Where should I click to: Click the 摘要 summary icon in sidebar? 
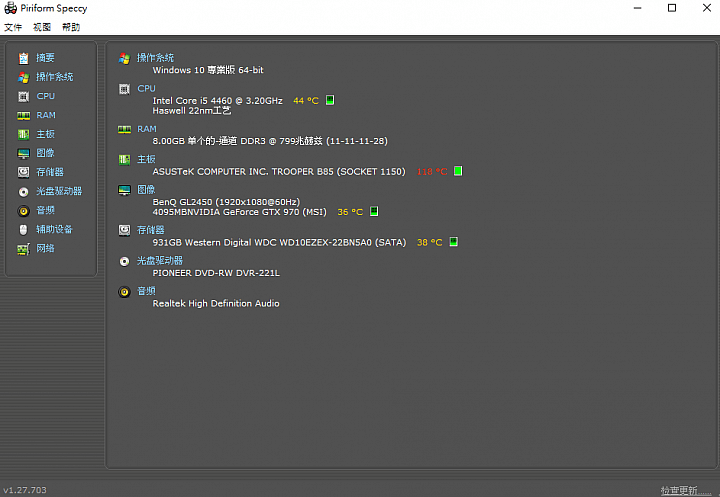(x=23, y=58)
